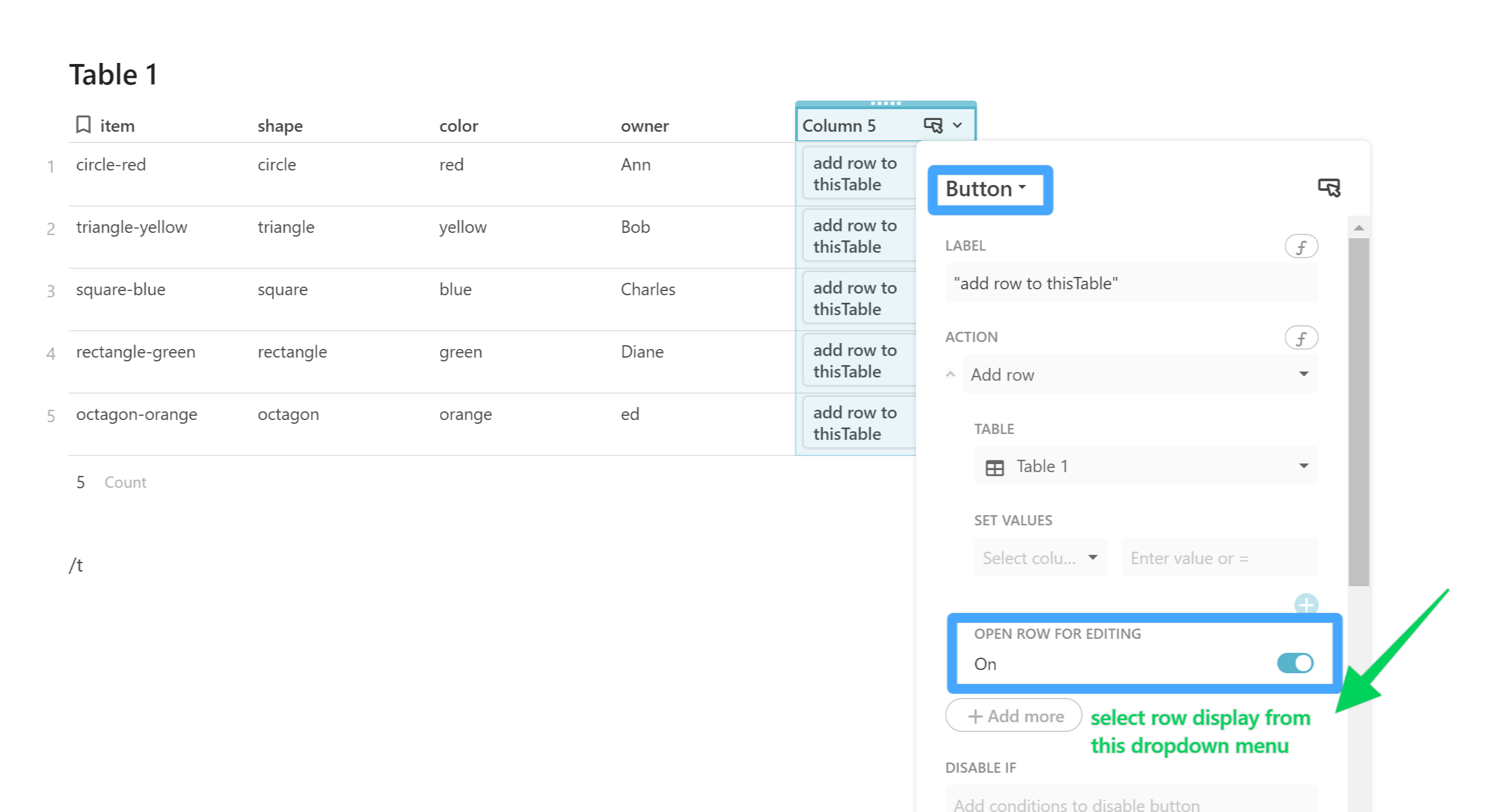Click the Add more button
This screenshot has height=812, width=1495.
tap(1013, 716)
